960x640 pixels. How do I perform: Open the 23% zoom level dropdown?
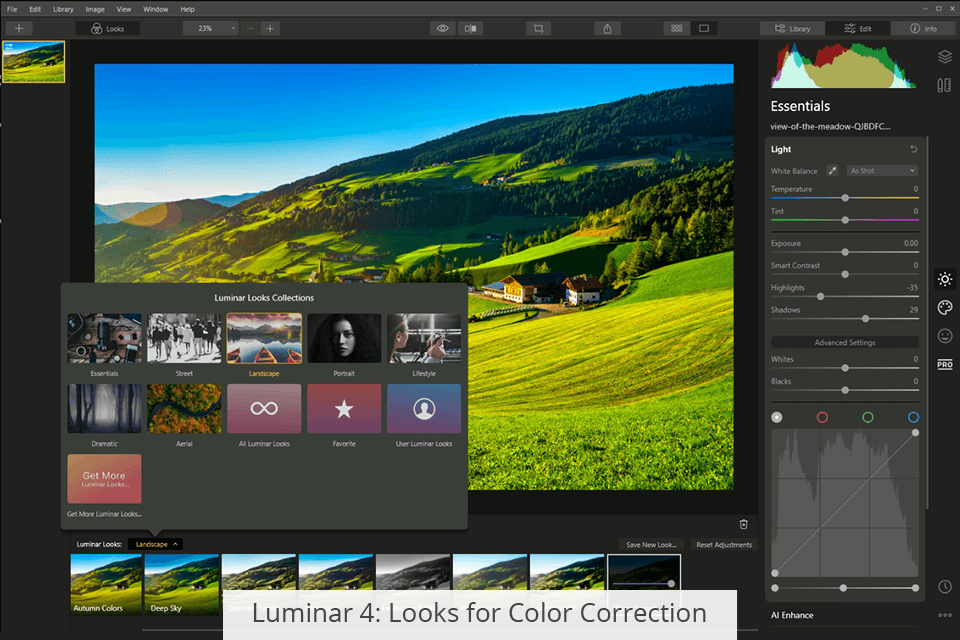click(210, 28)
